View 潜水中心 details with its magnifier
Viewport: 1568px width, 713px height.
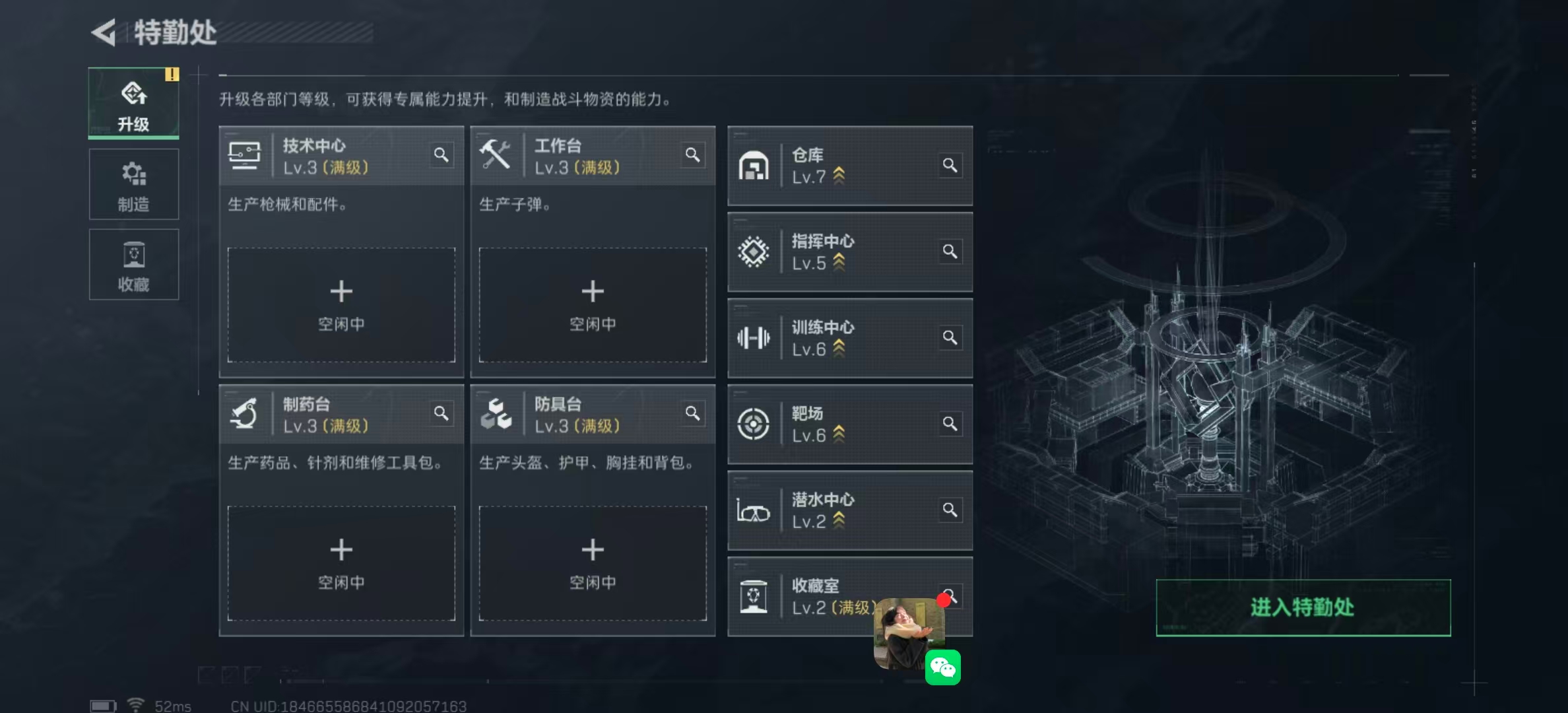(x=950, y=510)
